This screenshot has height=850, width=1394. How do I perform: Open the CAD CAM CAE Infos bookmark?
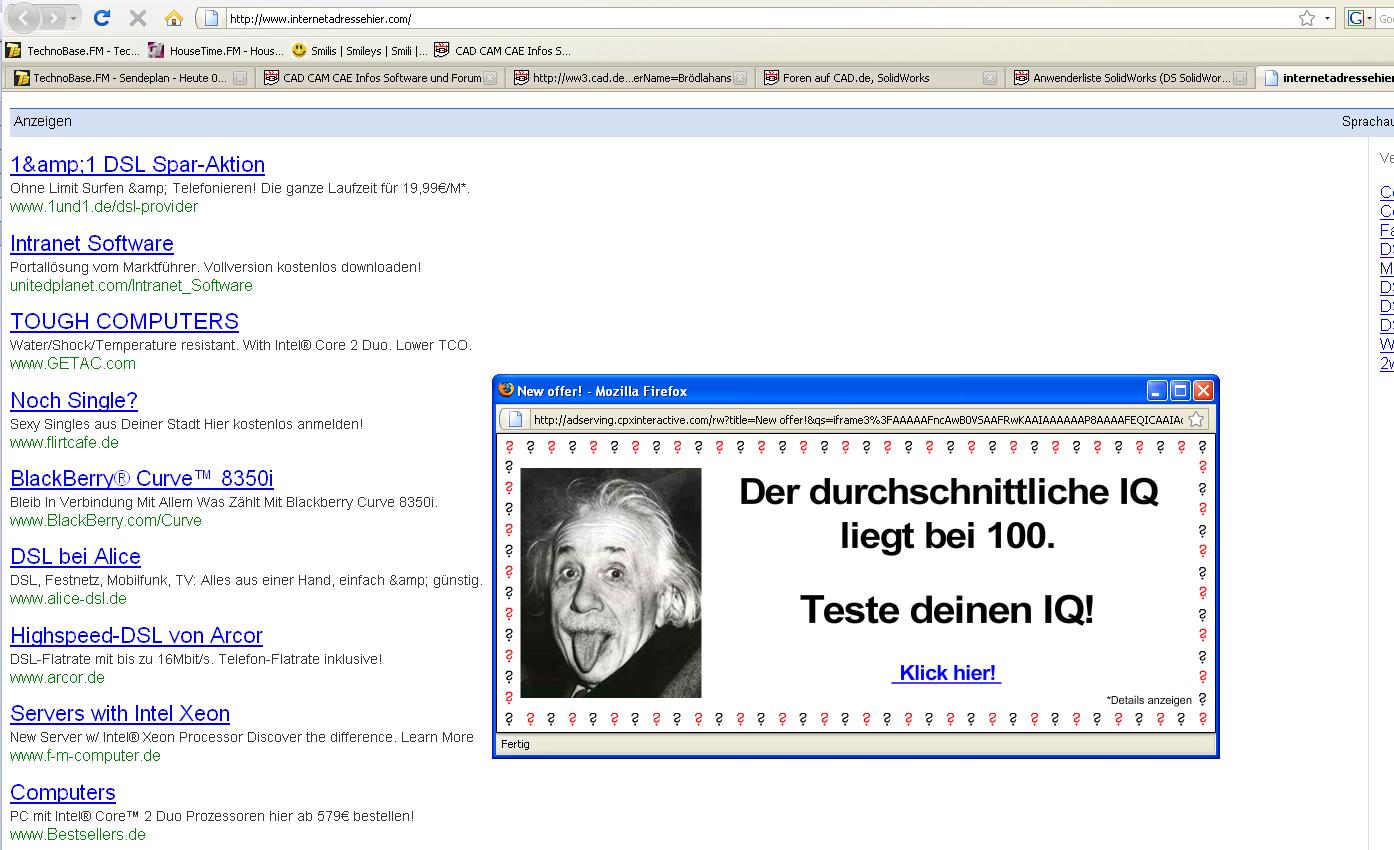pyautogui.click(x=503, y=50)
